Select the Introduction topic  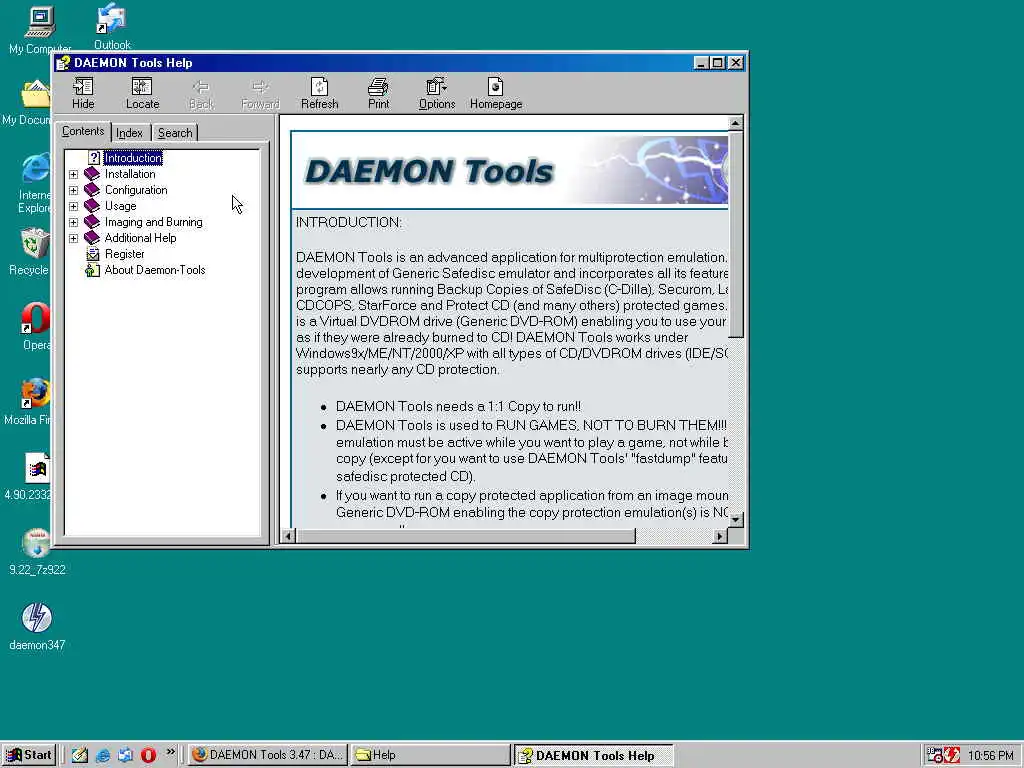coord(133,158)
